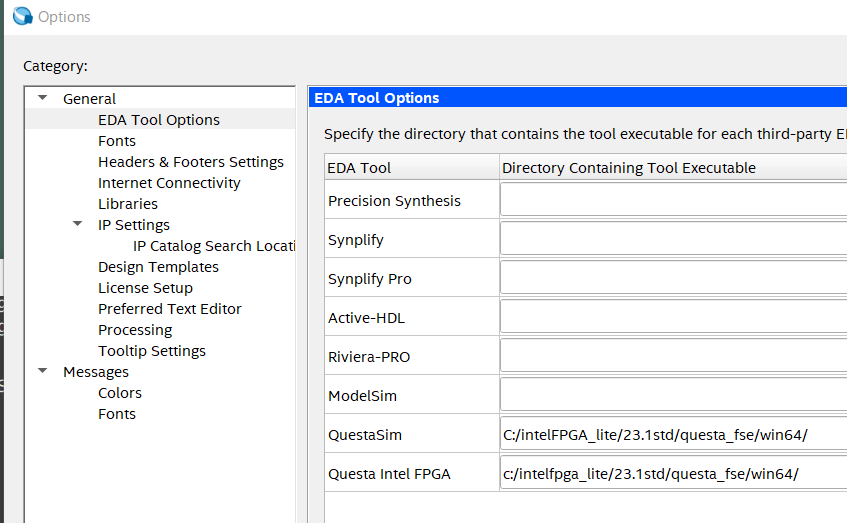The height and width of the screenshot is (523, 847).
Task: Click the ModelSim directory path field
Action: click(x=672, y=396)
